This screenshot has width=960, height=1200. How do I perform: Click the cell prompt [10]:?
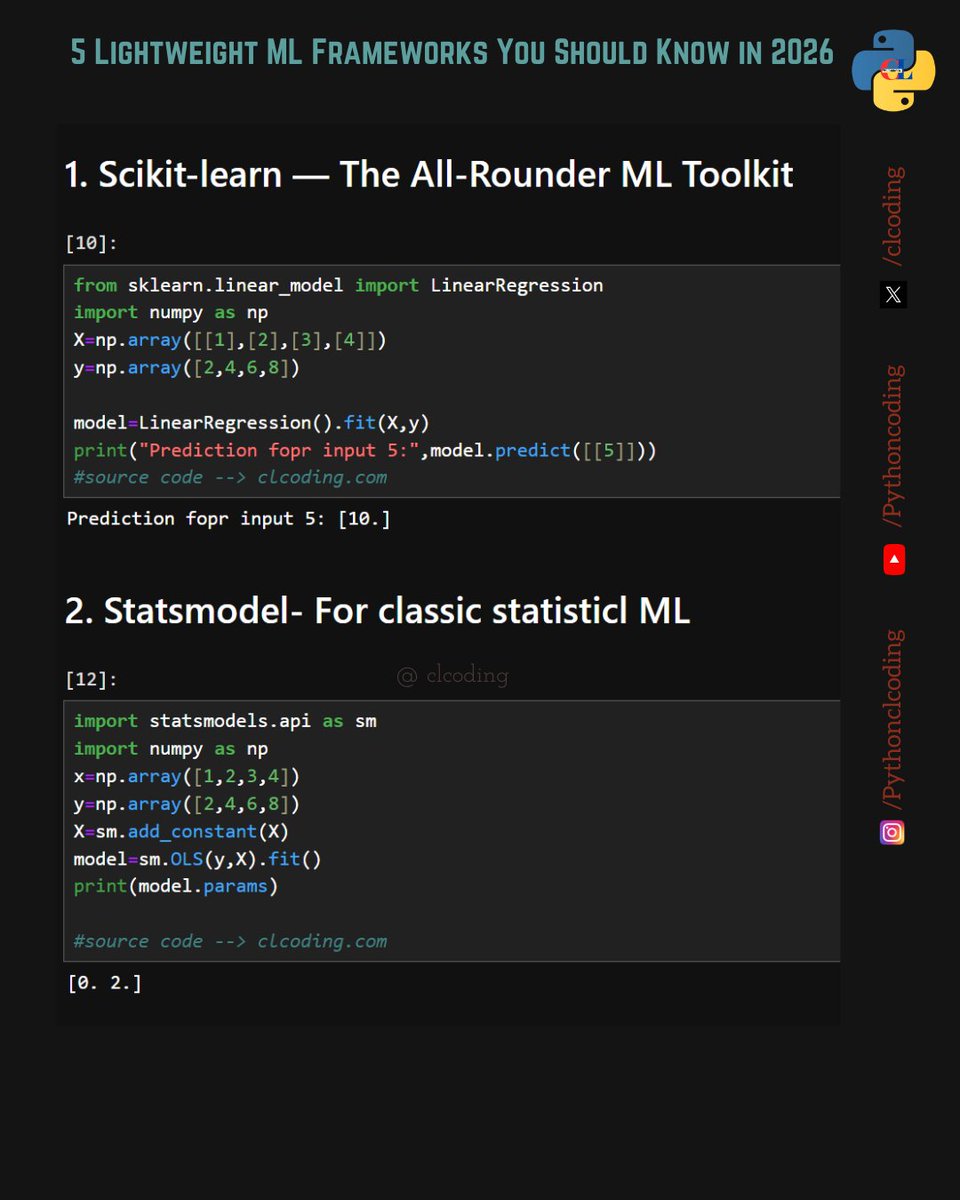(92, 243)
